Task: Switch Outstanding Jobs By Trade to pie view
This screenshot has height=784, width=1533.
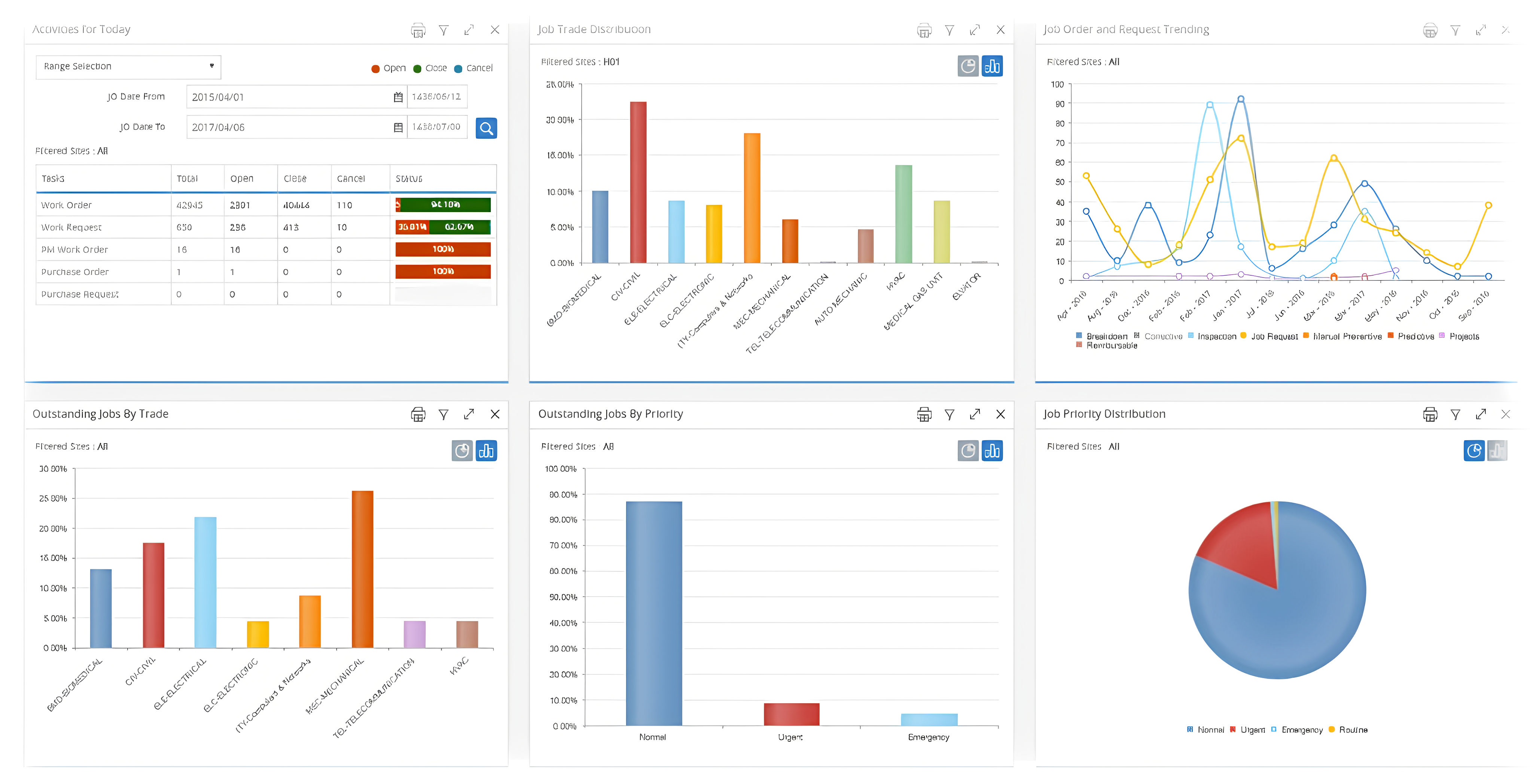Action: (462, 451)
